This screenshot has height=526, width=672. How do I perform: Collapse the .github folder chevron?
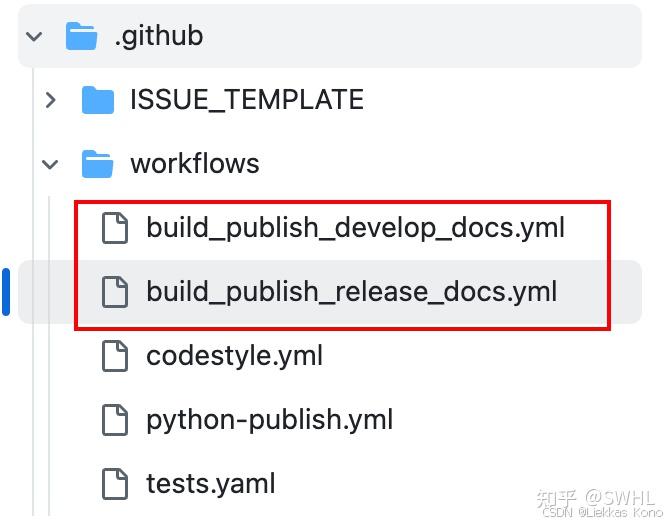tap(35, 37)
